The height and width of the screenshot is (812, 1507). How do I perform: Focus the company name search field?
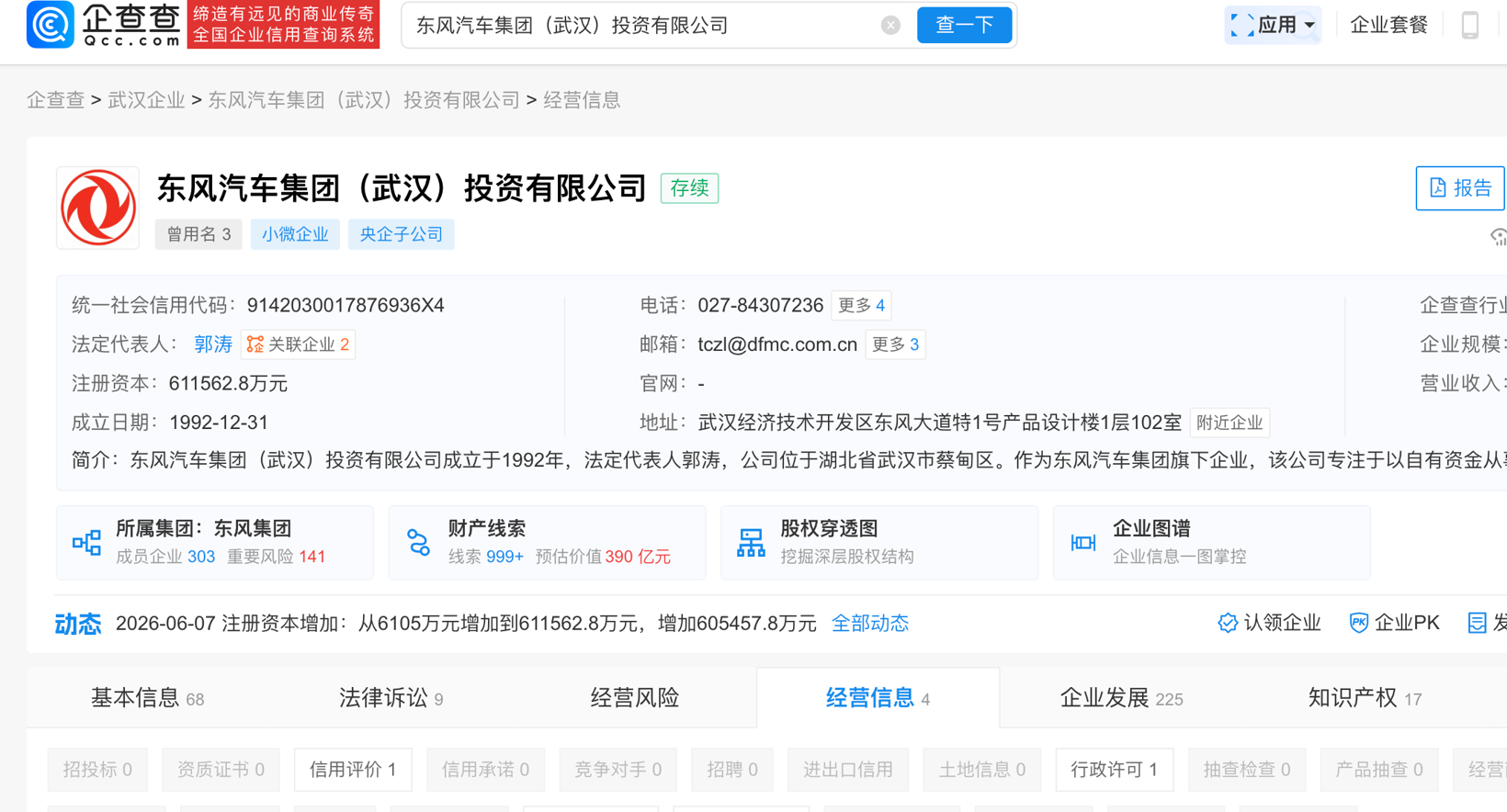pos(643,25)
